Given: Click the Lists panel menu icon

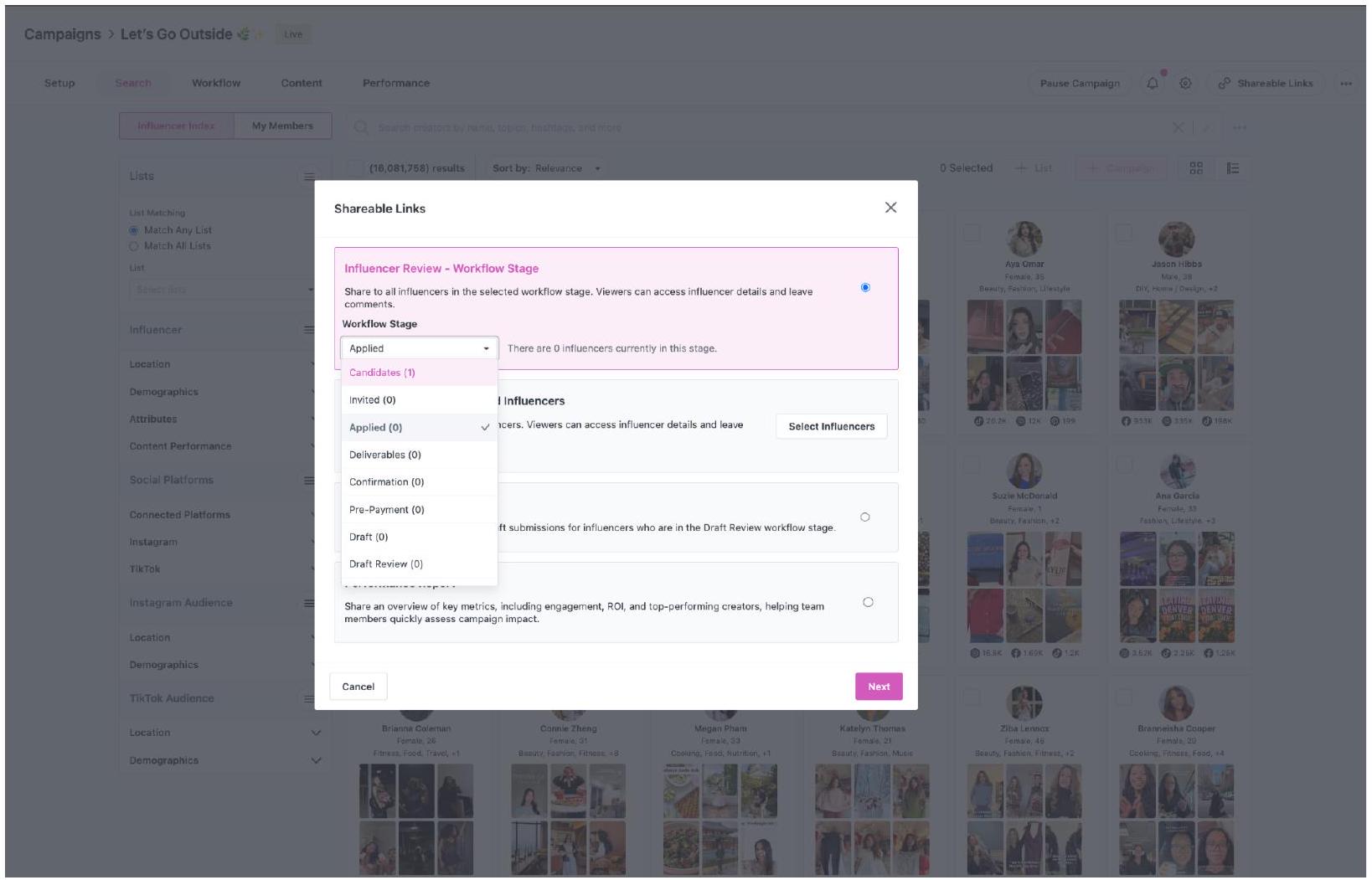Looking at the screenshot, I should point(309,177).
